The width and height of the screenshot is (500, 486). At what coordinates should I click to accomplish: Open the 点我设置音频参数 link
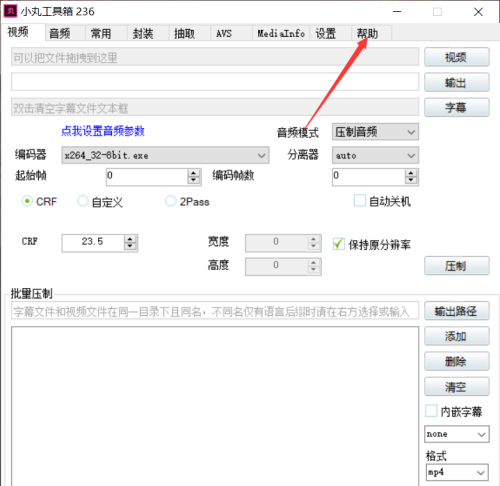[103, 131]
